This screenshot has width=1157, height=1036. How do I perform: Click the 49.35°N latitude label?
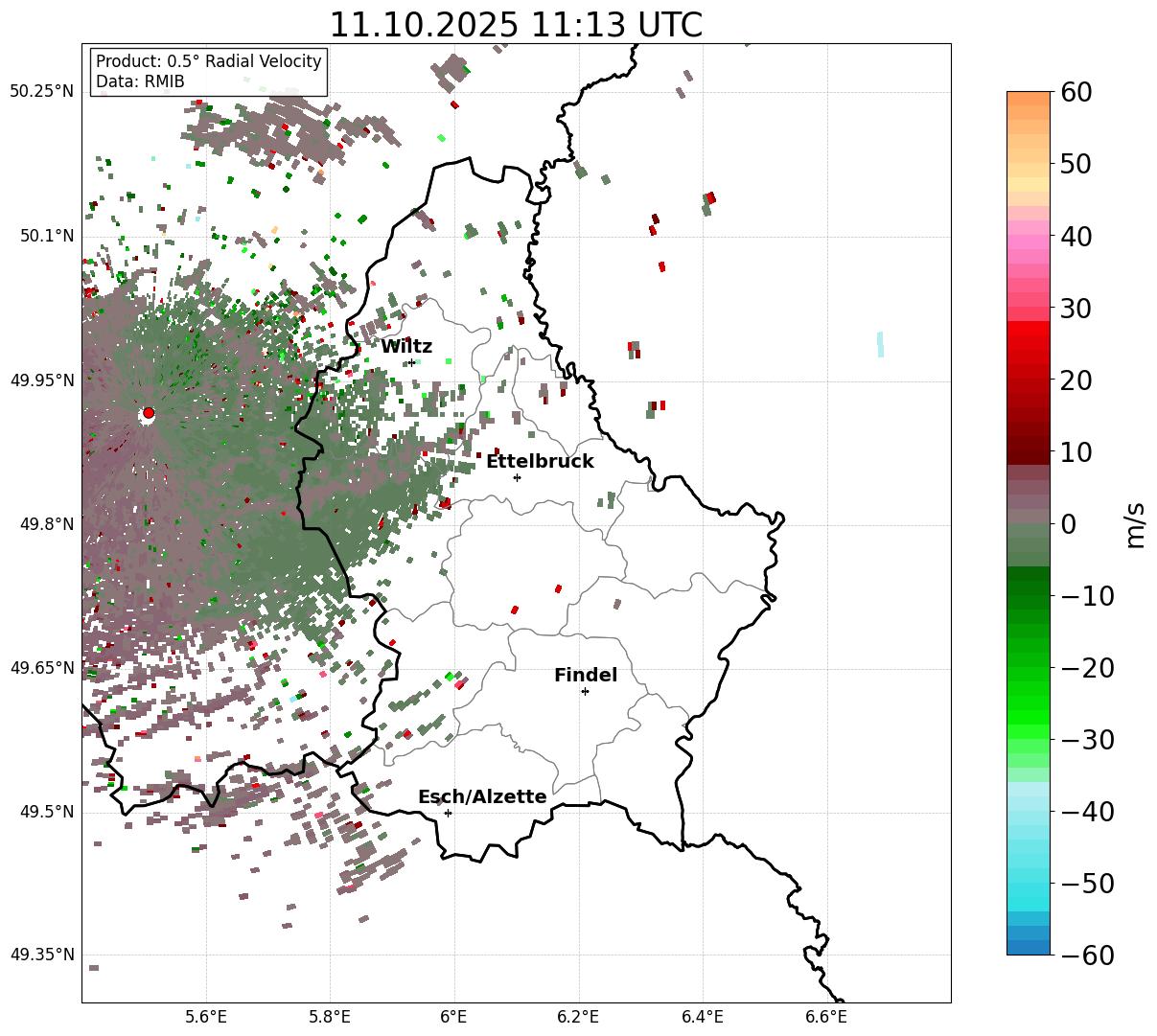click(x=42, y=955)
